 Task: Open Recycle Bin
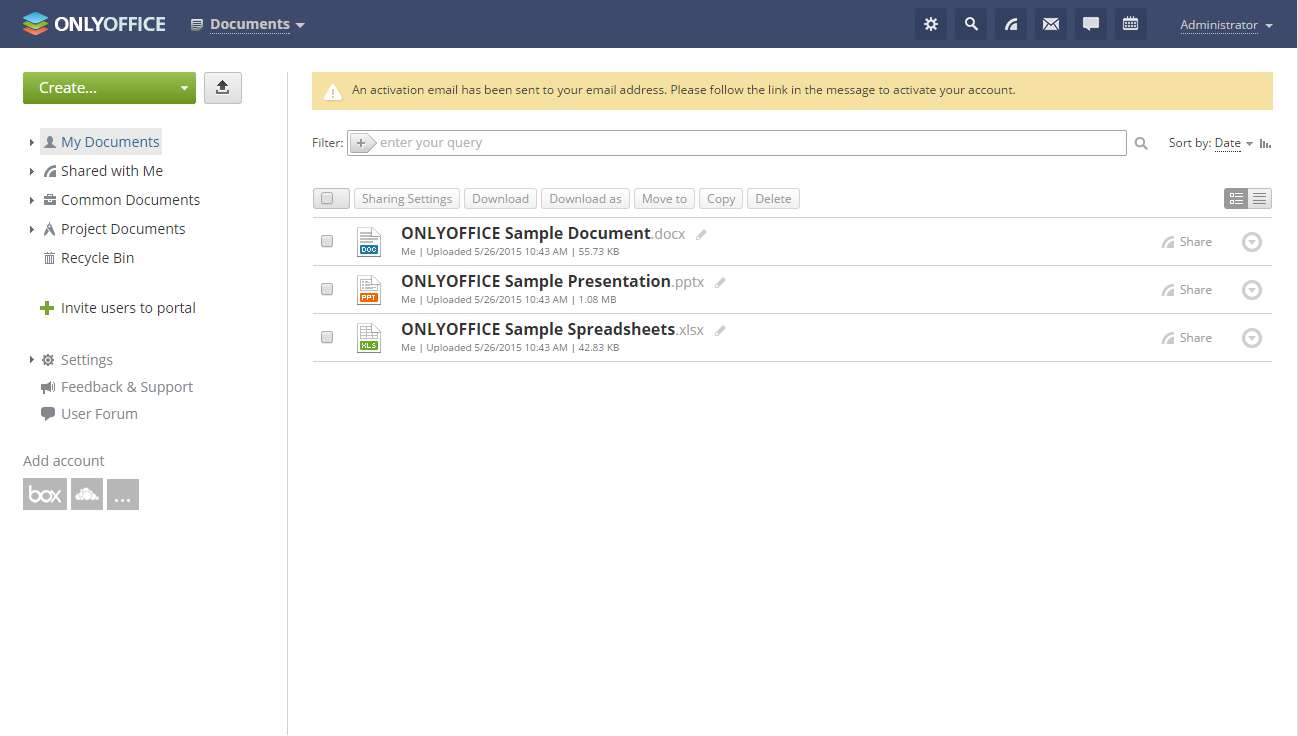click(97, 258)
